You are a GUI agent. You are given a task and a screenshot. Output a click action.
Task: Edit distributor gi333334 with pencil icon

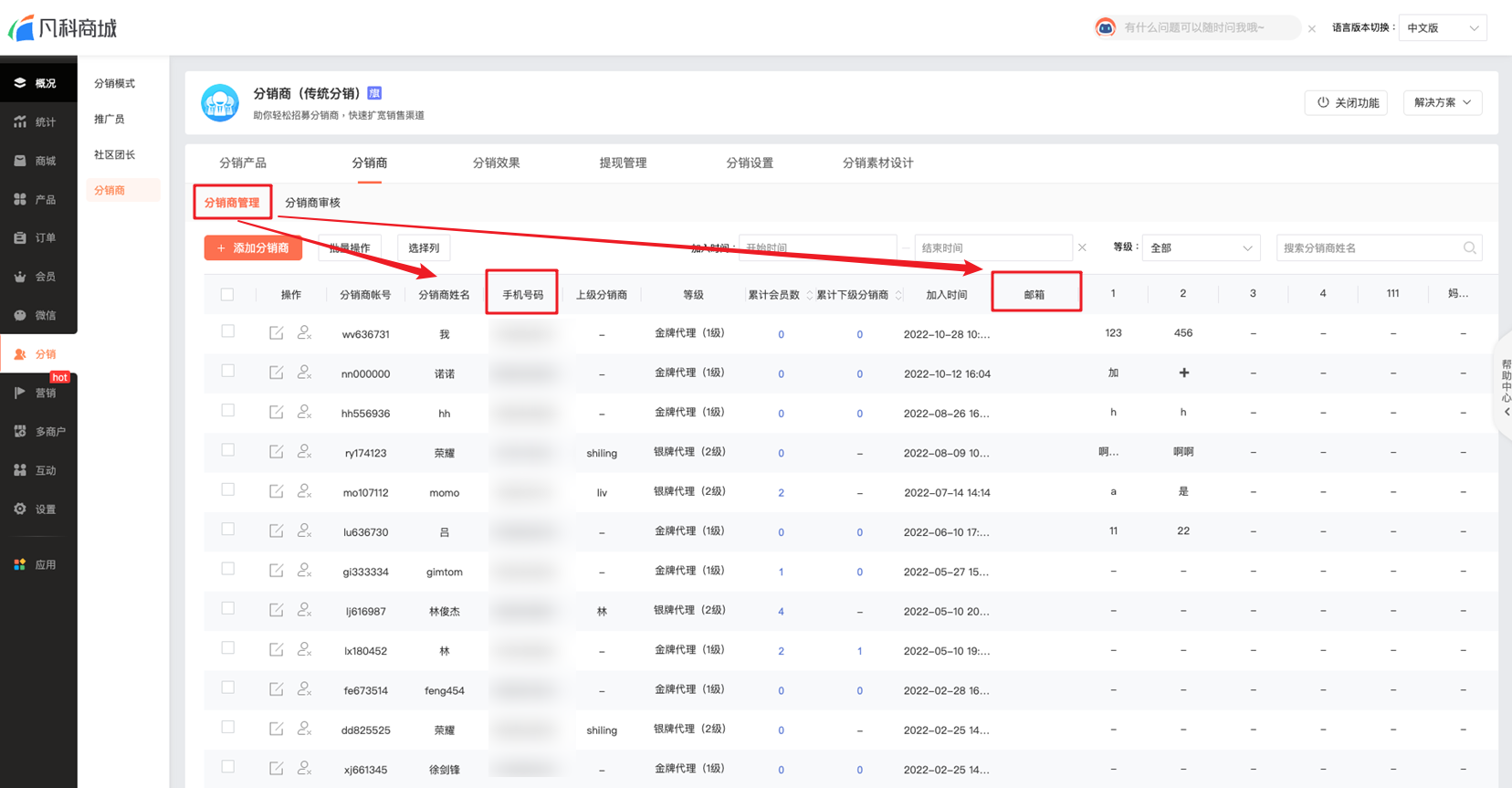[276, 571]
